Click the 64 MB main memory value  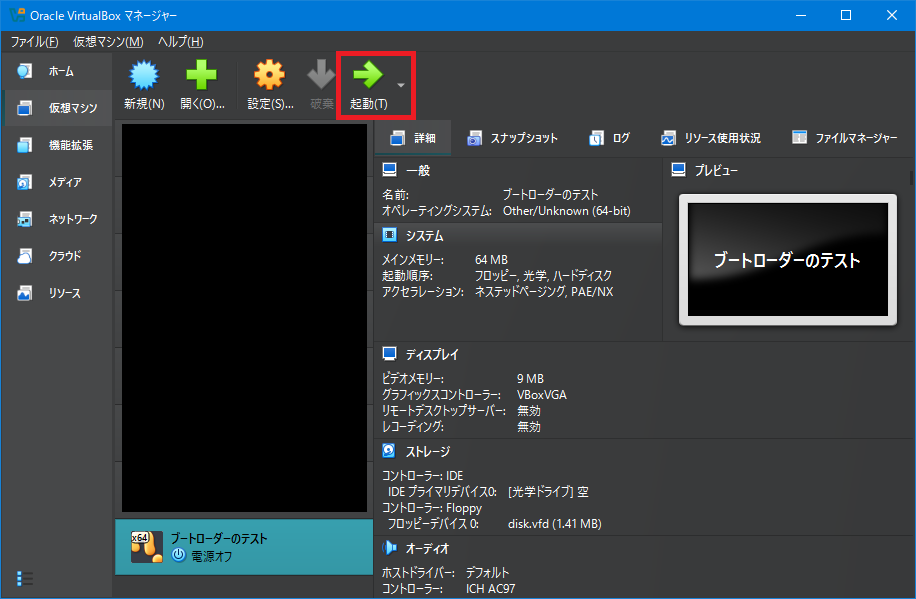[x=491, y=259]
